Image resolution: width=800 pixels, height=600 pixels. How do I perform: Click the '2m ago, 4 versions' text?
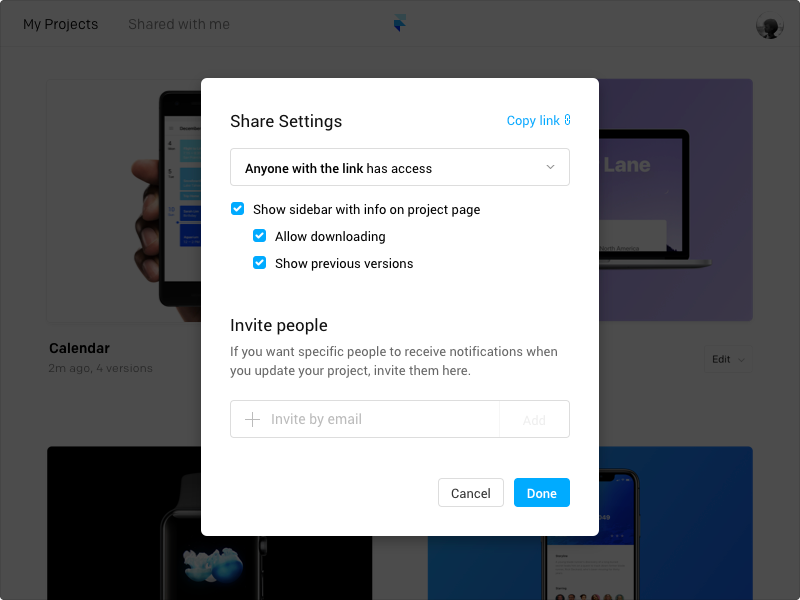[101, 368]
